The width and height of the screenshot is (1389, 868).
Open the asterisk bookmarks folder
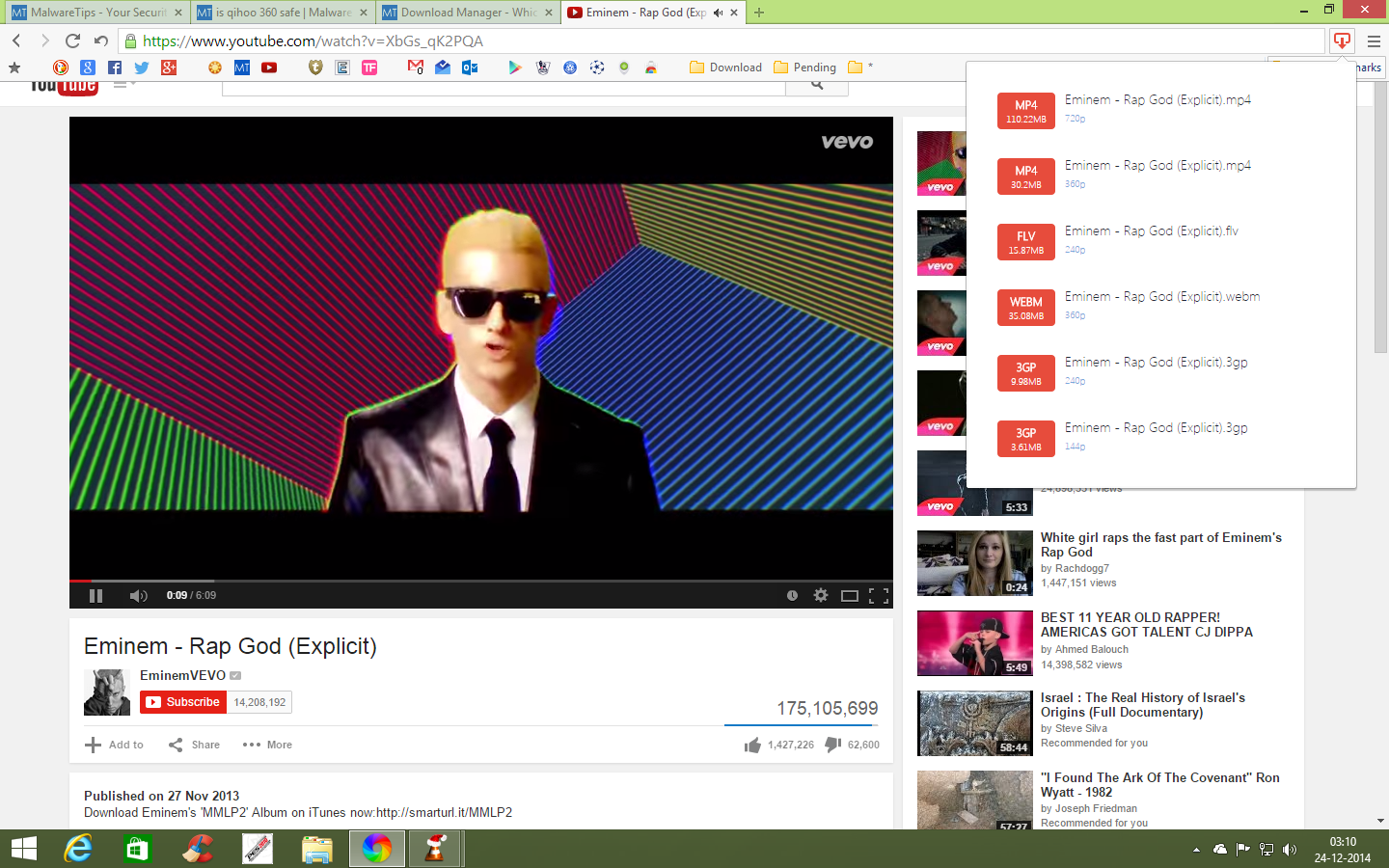coord(860,68)
